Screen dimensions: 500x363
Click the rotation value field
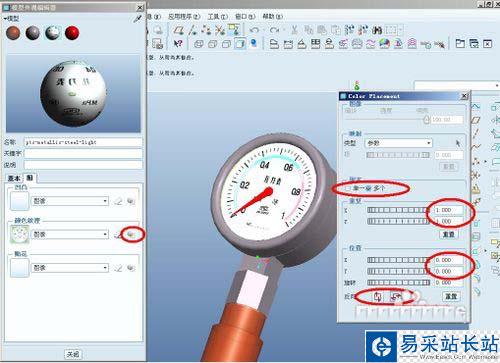pos(449,283)
